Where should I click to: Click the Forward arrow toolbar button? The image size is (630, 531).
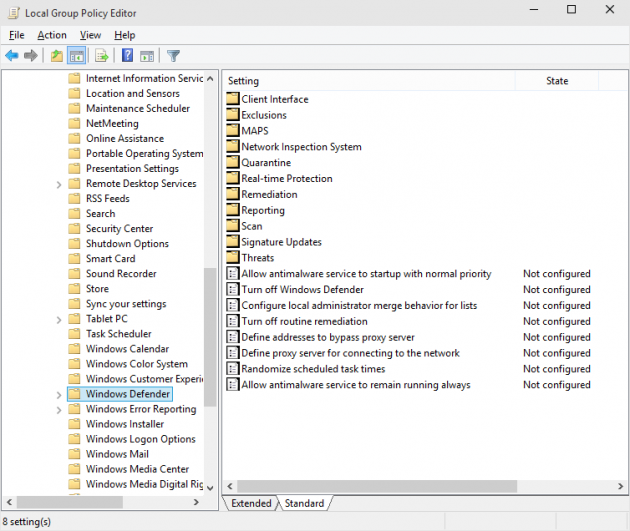(31, 55)
